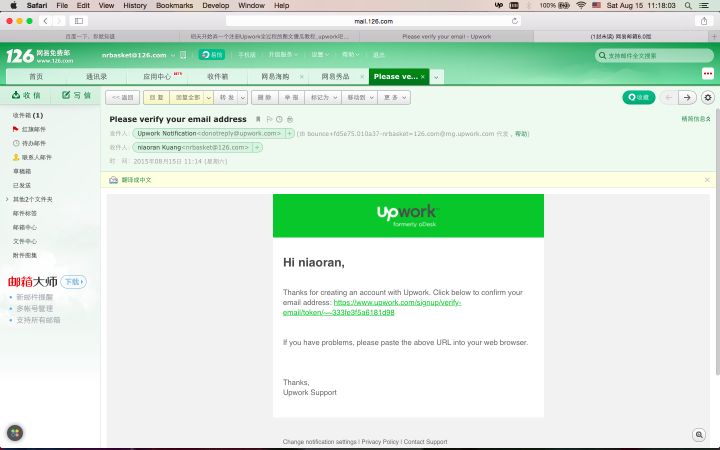Viewport: 720px width, 450px height.
Task: Collapse header details via 精简信息 toggle
Action: coord(696,119)
